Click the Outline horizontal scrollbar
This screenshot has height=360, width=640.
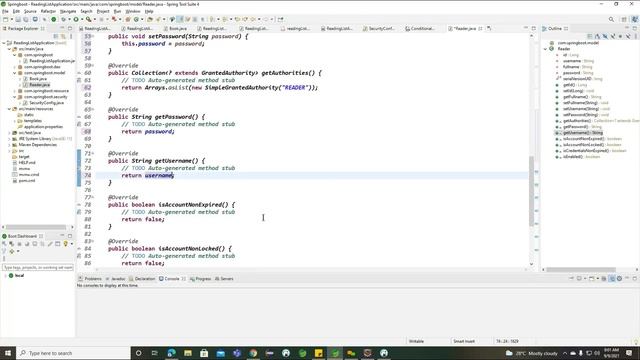pyautogui.click(x=581, y=269)
